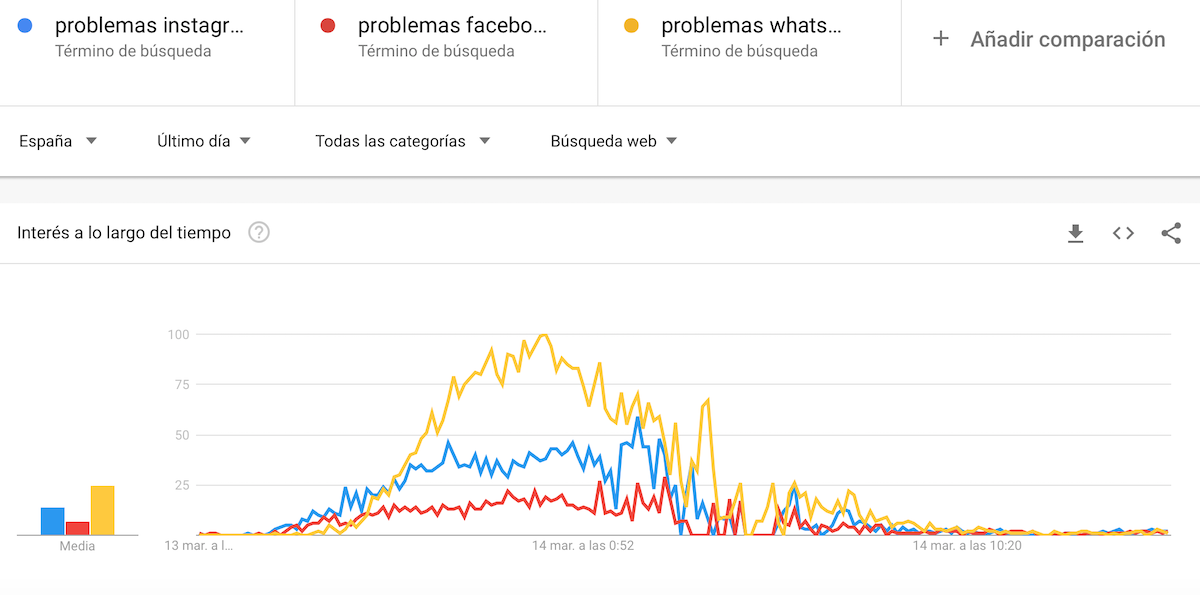Open the Todas las categorías dropdown
The image size is (1200, 595).
pos(403,141)
